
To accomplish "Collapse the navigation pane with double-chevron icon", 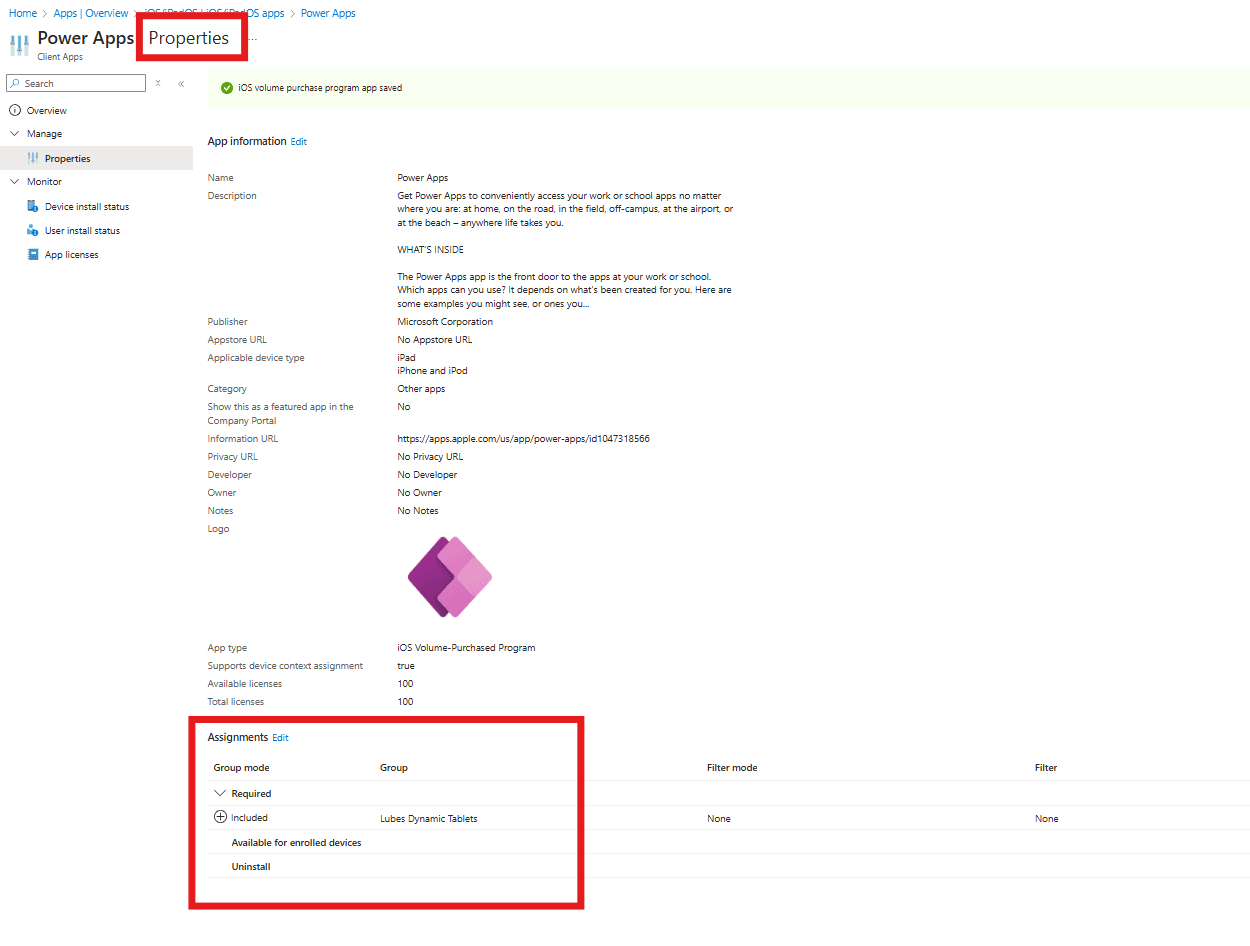I will click(181, 84).
